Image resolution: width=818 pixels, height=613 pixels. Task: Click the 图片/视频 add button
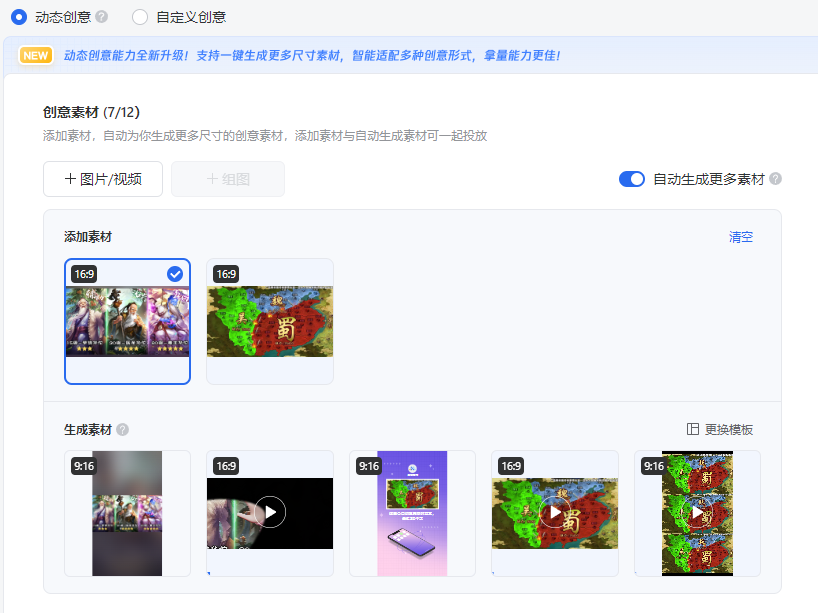coord(102,179)
